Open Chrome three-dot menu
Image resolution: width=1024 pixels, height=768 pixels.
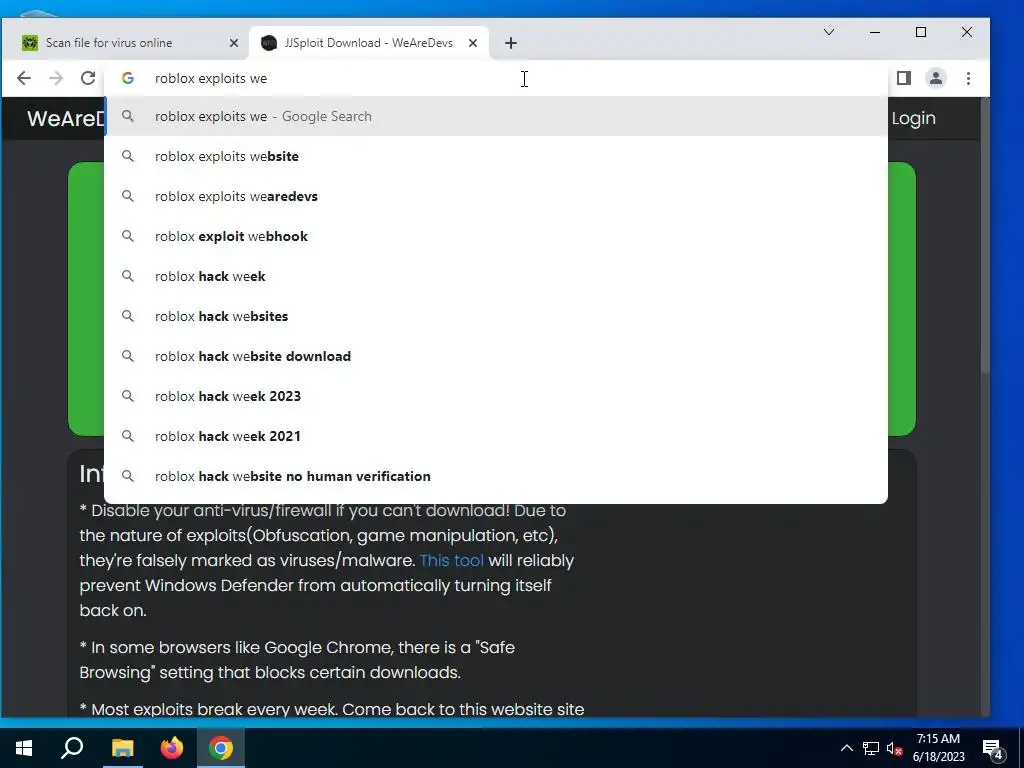(968, 78)
